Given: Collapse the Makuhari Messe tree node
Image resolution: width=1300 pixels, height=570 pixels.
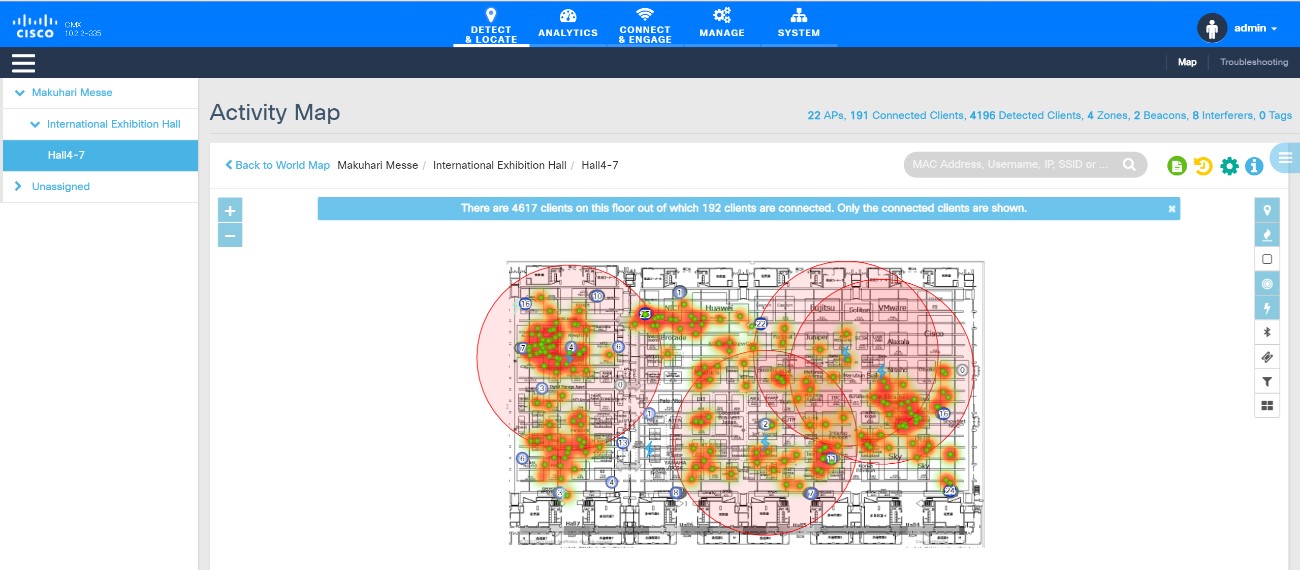Looking at the screenshot, I should click(19, 93).
